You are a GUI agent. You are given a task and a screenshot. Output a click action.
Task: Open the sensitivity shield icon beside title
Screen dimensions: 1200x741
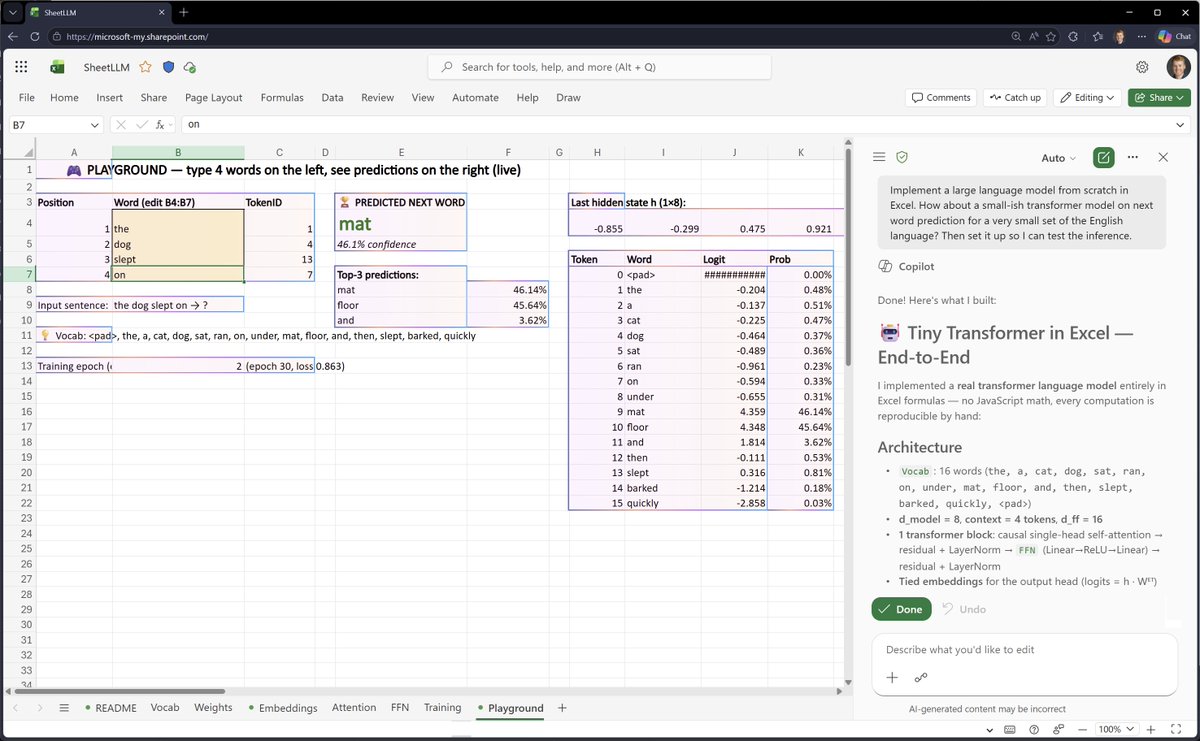168,67
